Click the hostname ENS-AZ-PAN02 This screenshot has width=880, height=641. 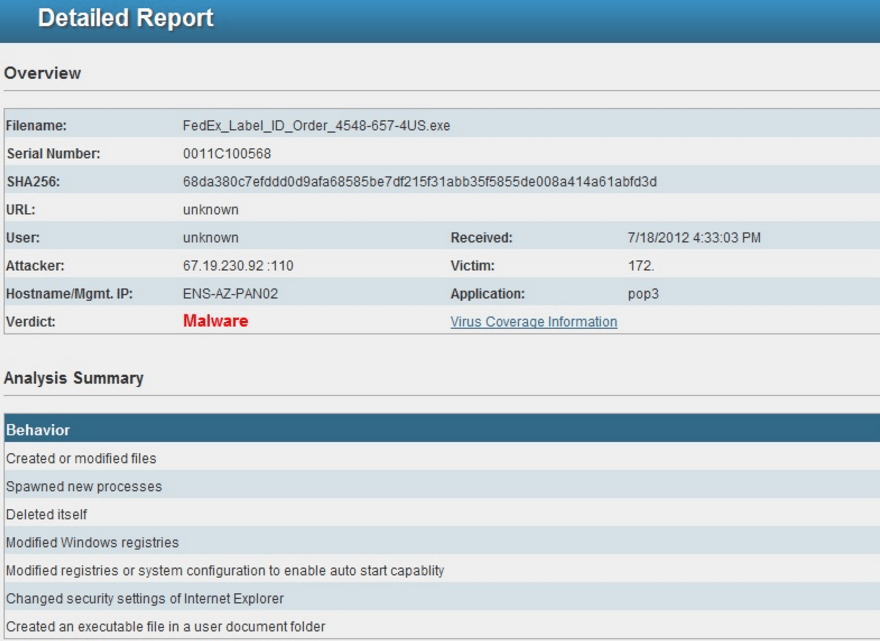click(230, 294)
